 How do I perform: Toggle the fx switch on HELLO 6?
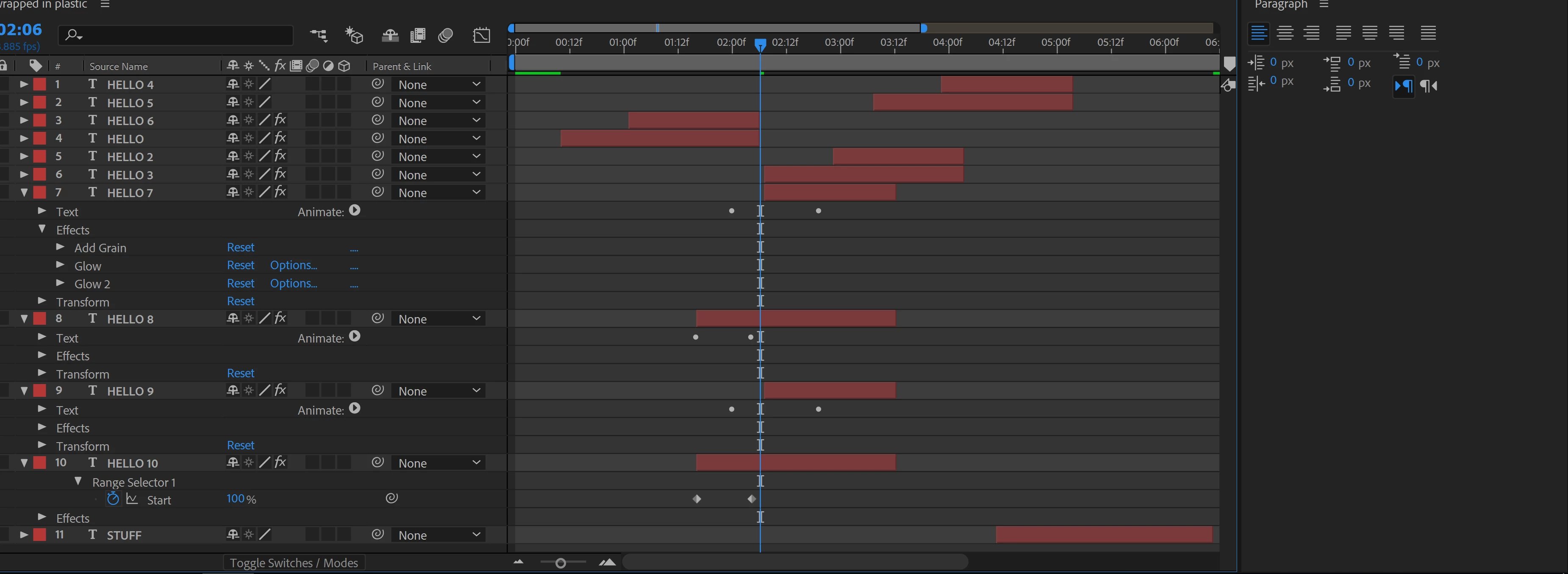[x=280, y=120]
